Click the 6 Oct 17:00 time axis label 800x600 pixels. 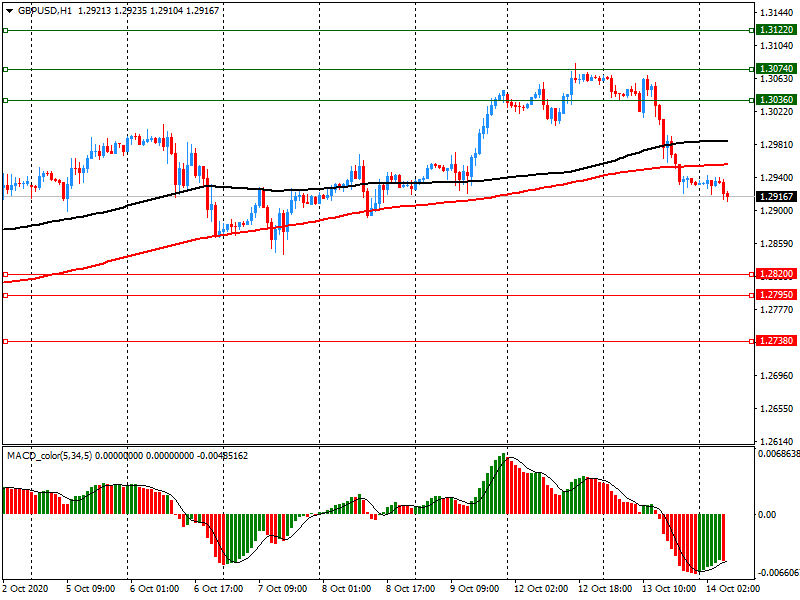click(219, 589)
